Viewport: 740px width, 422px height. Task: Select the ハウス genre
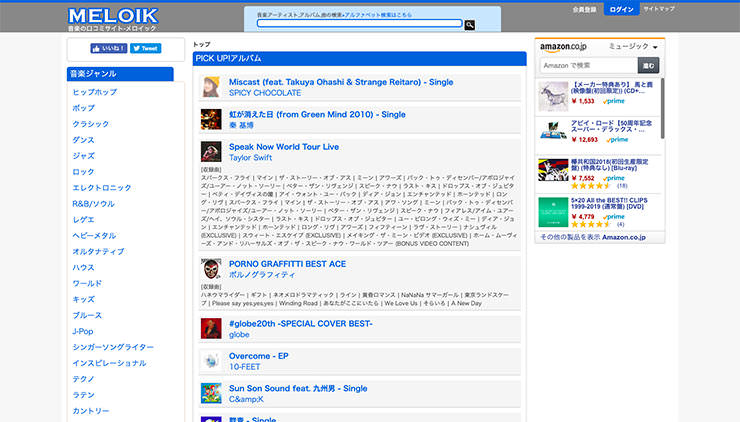coord(83,267)
